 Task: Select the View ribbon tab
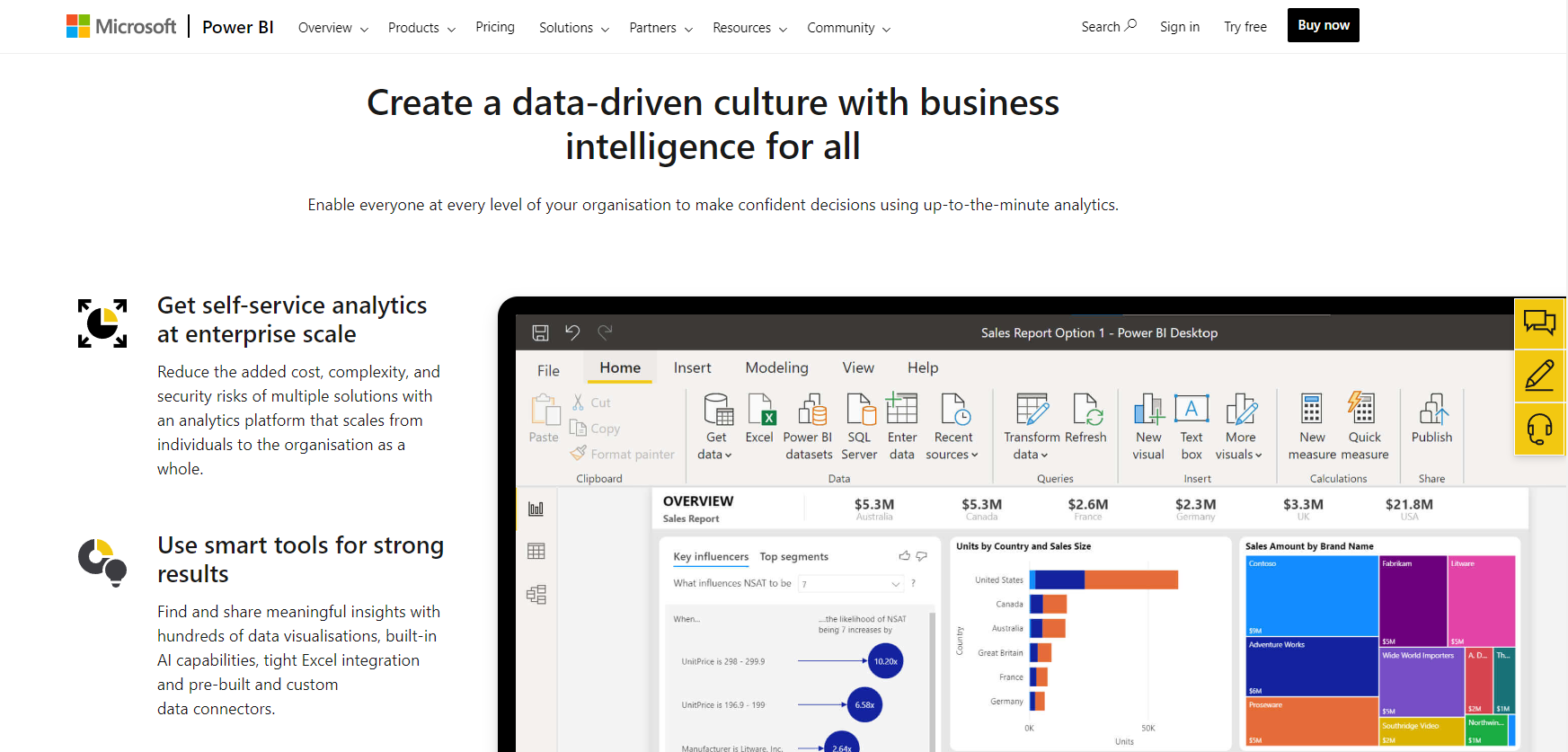click(858, 367)
